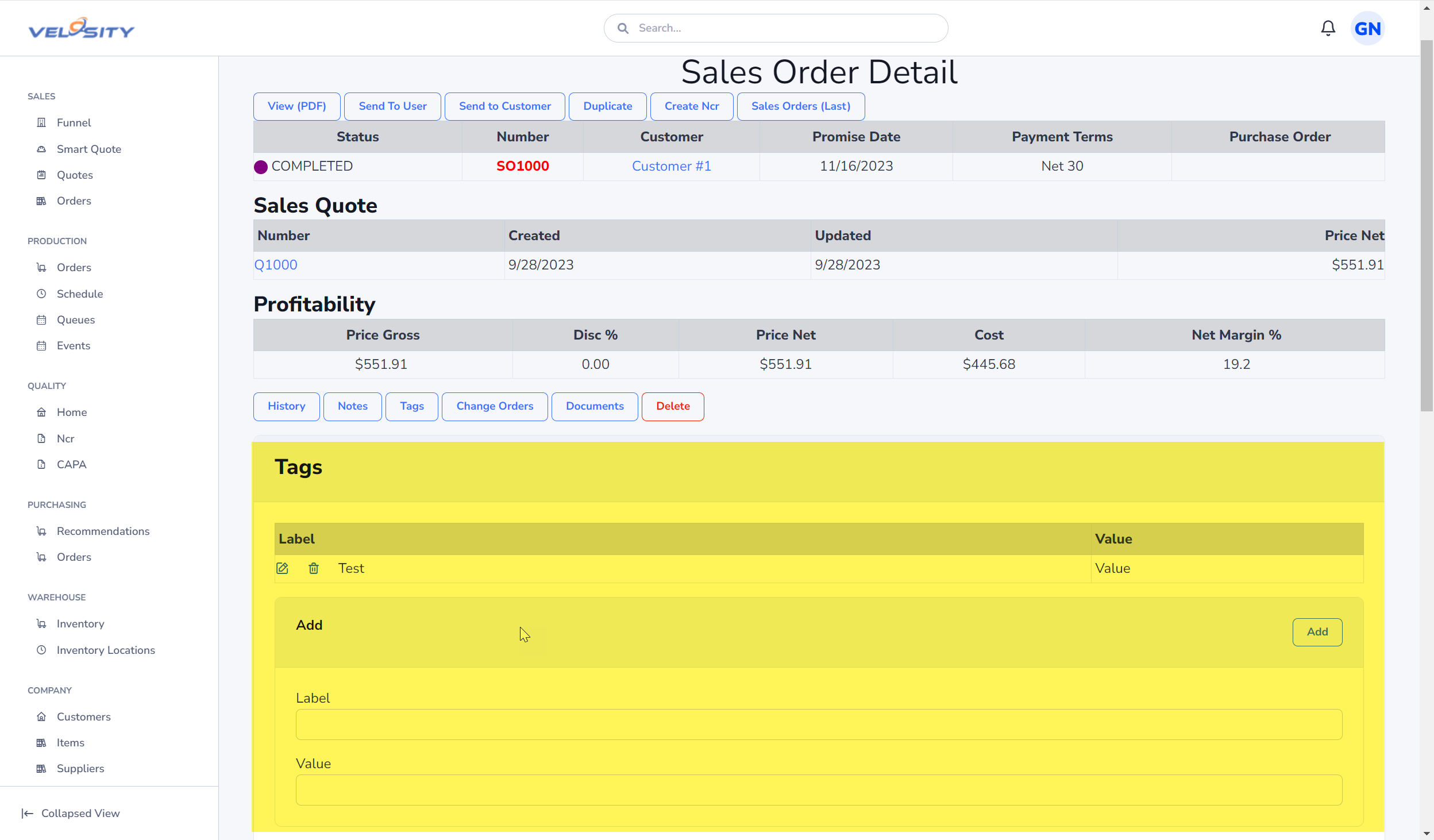
Task: Open the Documents tab
Action: coord(595,406)
